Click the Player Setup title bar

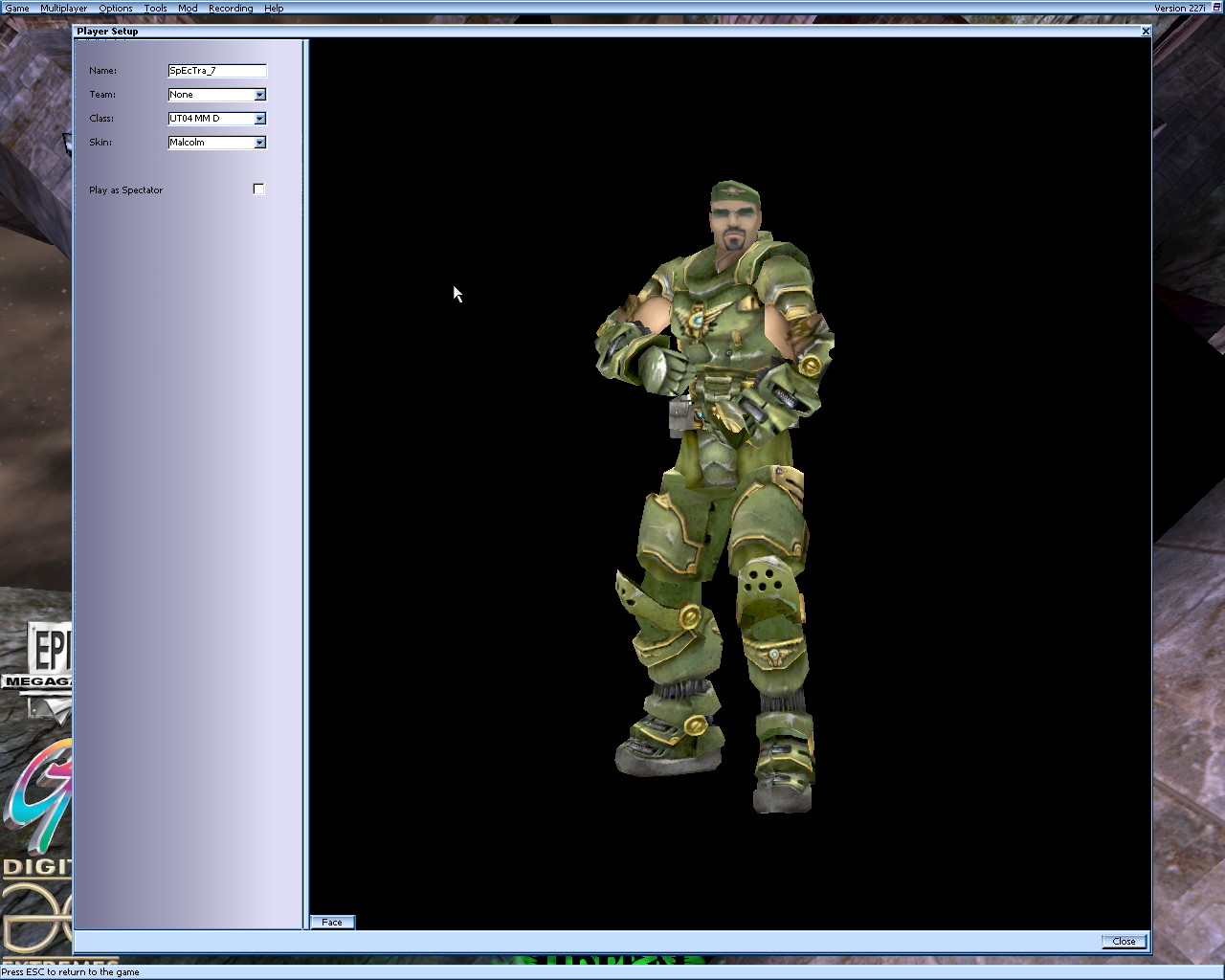[612, 32]
